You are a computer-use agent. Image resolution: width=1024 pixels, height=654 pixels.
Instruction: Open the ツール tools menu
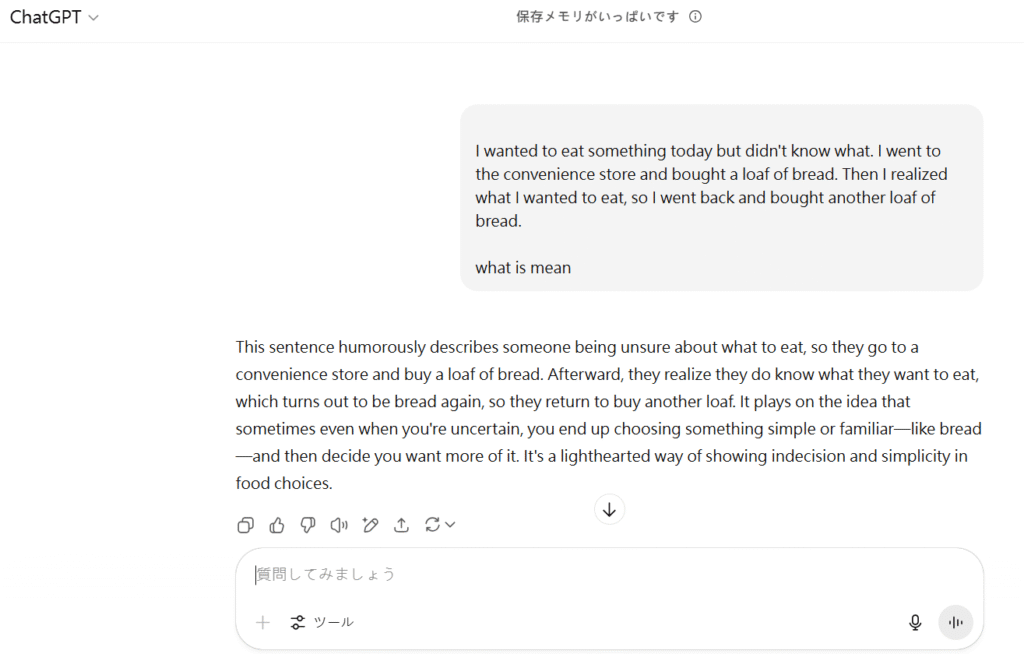click(322, 622)
